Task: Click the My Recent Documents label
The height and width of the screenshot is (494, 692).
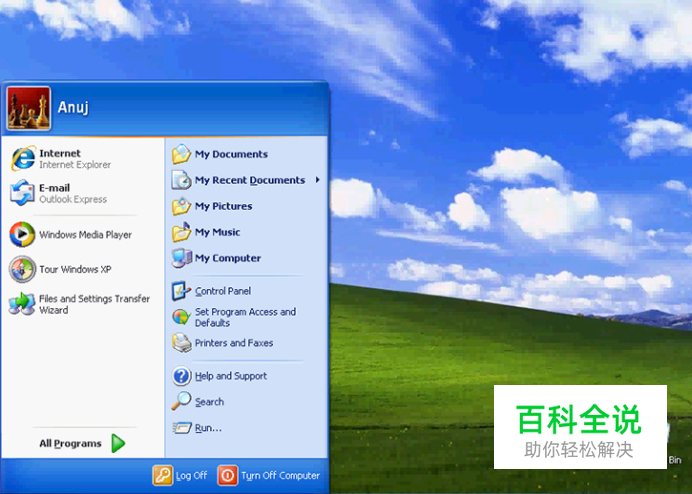Action: (x=250, y=180)
